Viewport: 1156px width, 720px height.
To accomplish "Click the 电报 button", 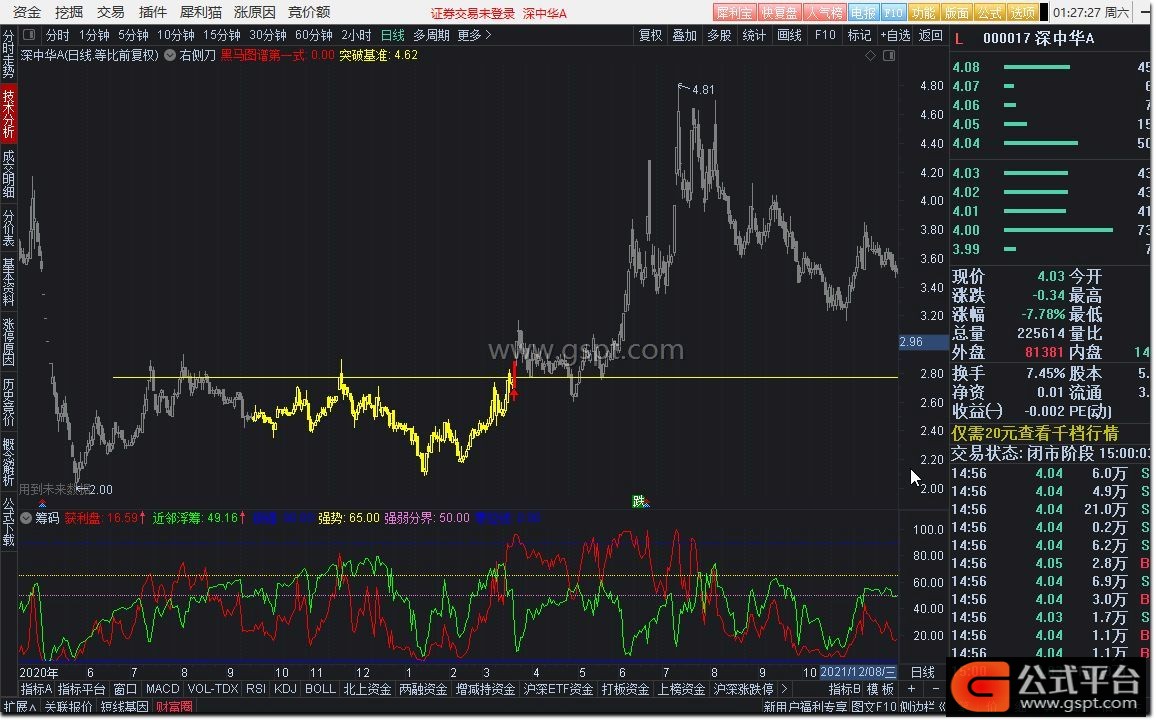I will 863,13.
